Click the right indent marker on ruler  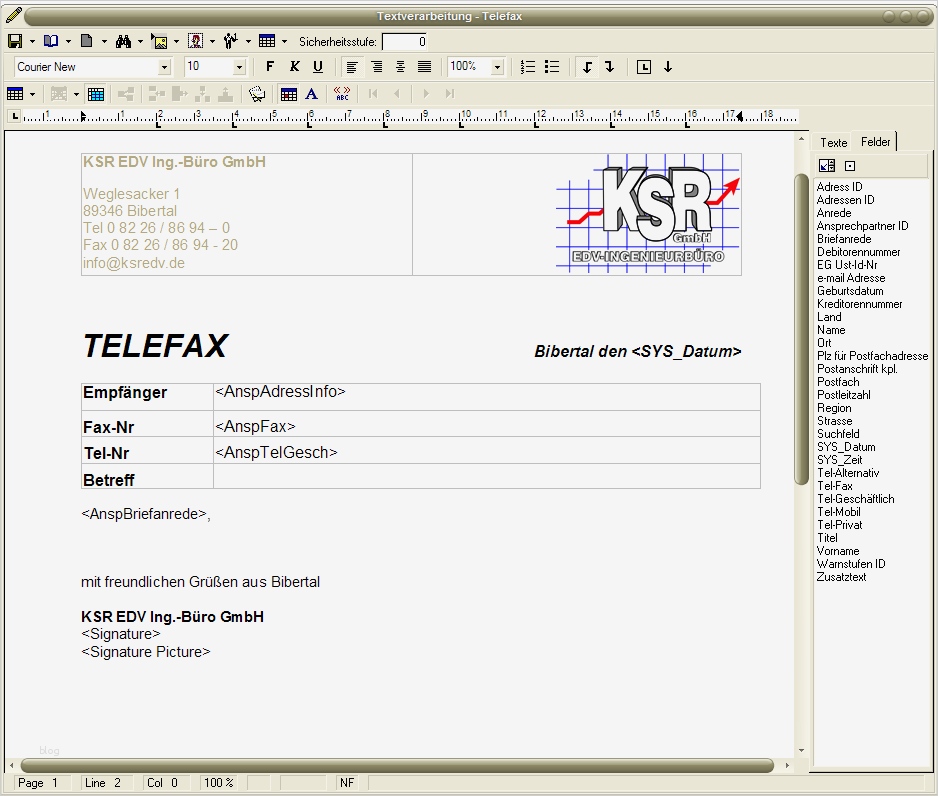pyautogui.click(x=740, y=116)
